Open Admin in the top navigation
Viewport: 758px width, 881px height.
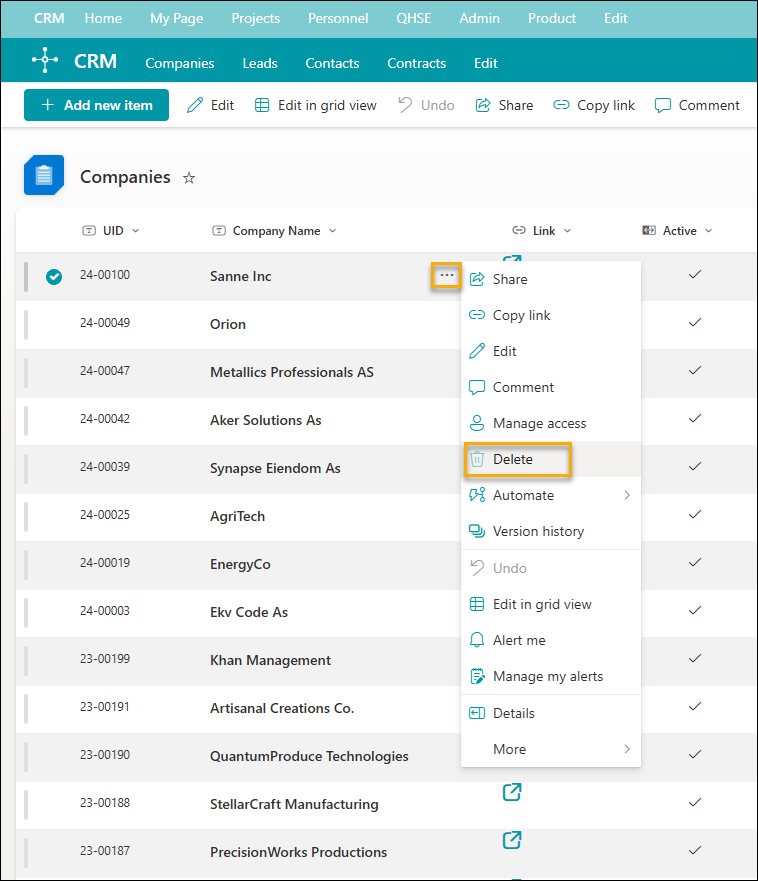[479, 19]
